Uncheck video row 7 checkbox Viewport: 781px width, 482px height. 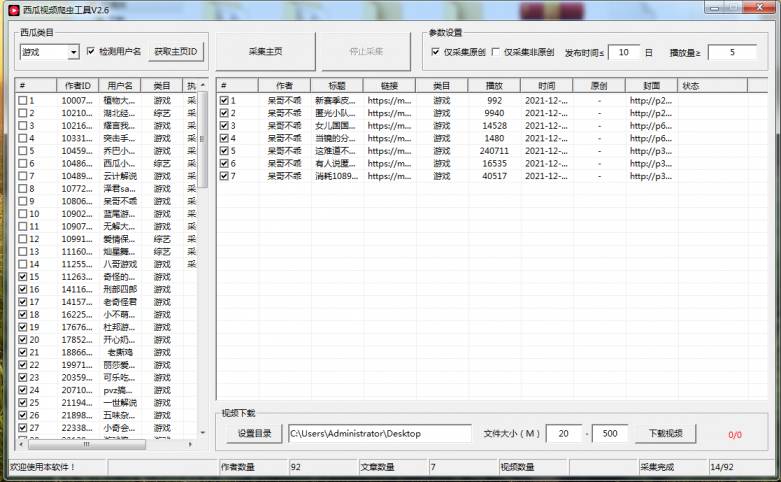tap(224, 176)
